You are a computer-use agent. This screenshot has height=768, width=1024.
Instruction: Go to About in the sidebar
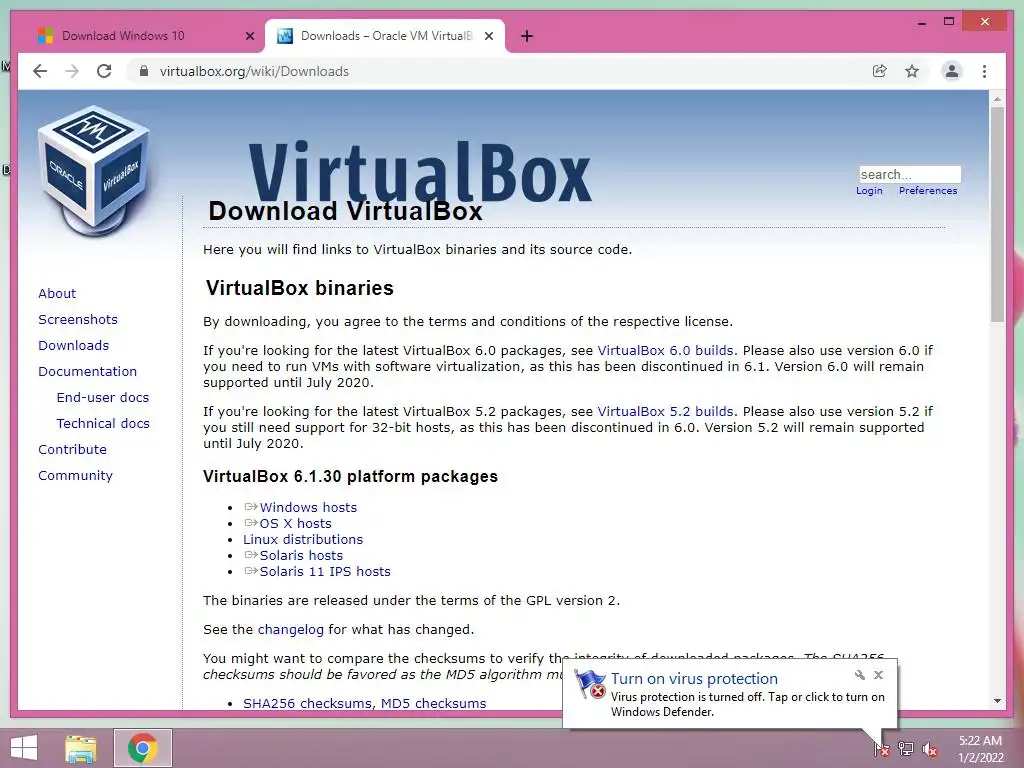tap(57, 293)
